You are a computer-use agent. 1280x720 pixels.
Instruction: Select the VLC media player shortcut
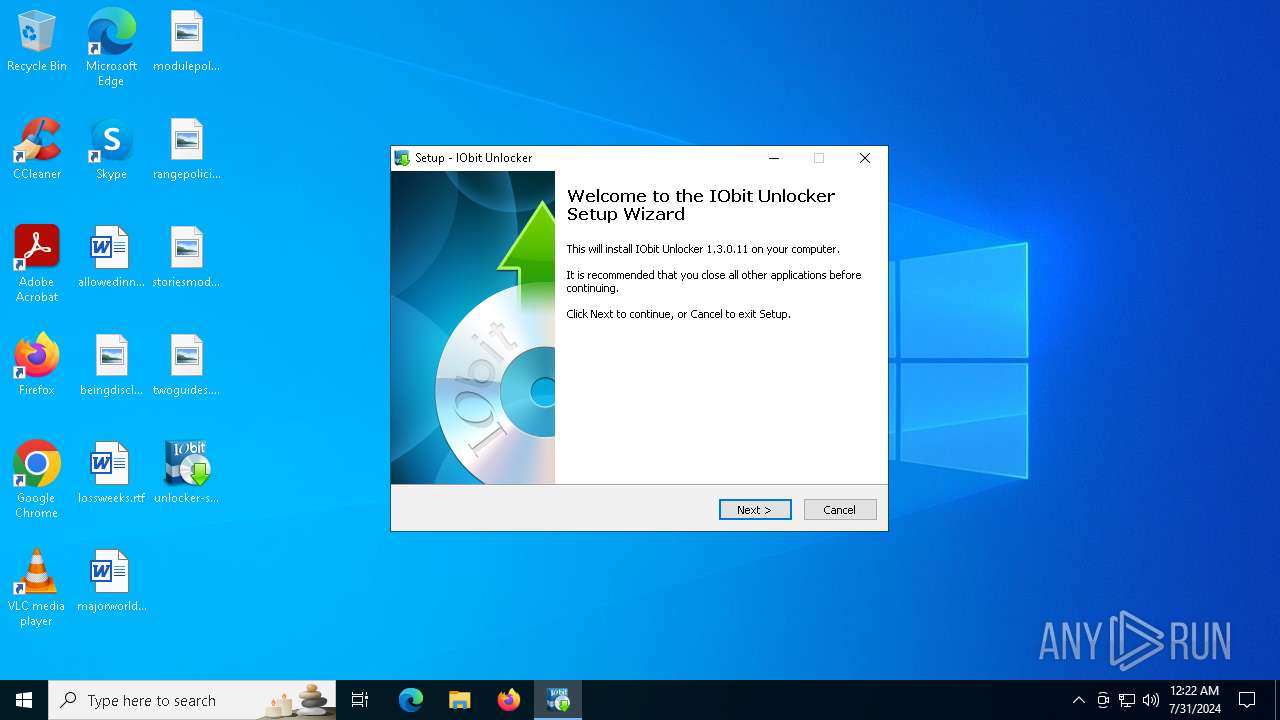[37, 588]
